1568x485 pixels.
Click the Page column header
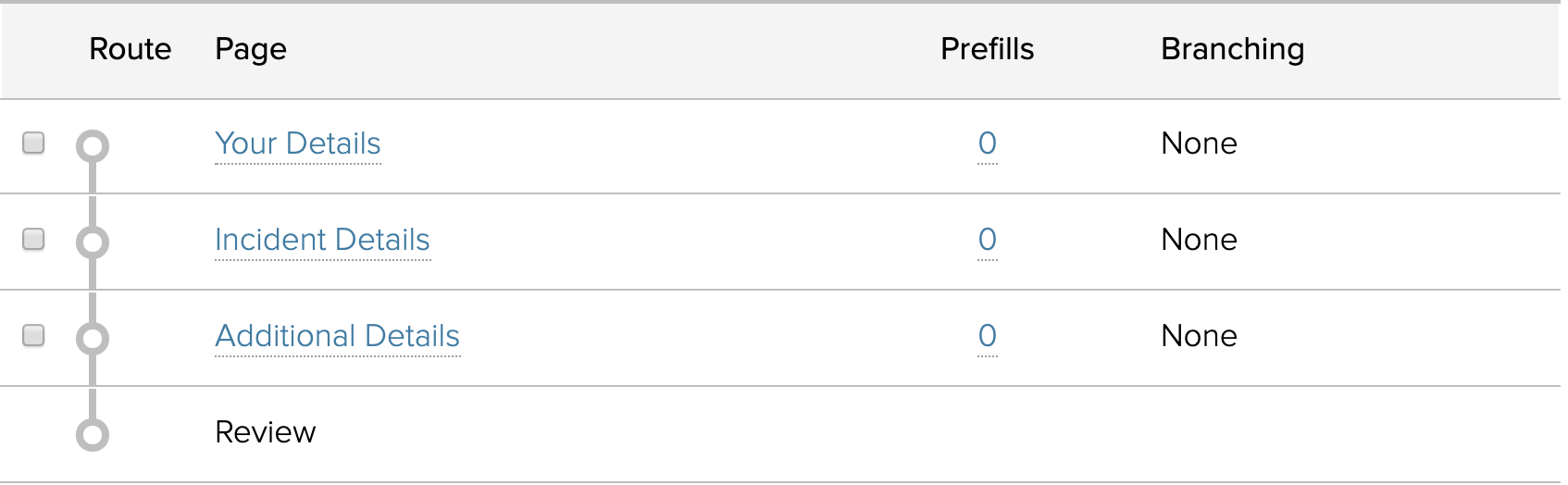click(x=251, y=49)
